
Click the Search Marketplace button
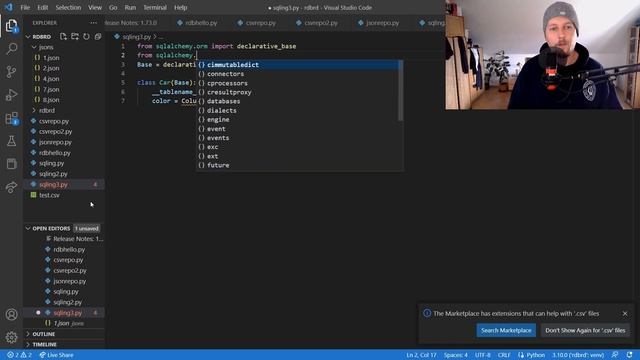[506, 330]
